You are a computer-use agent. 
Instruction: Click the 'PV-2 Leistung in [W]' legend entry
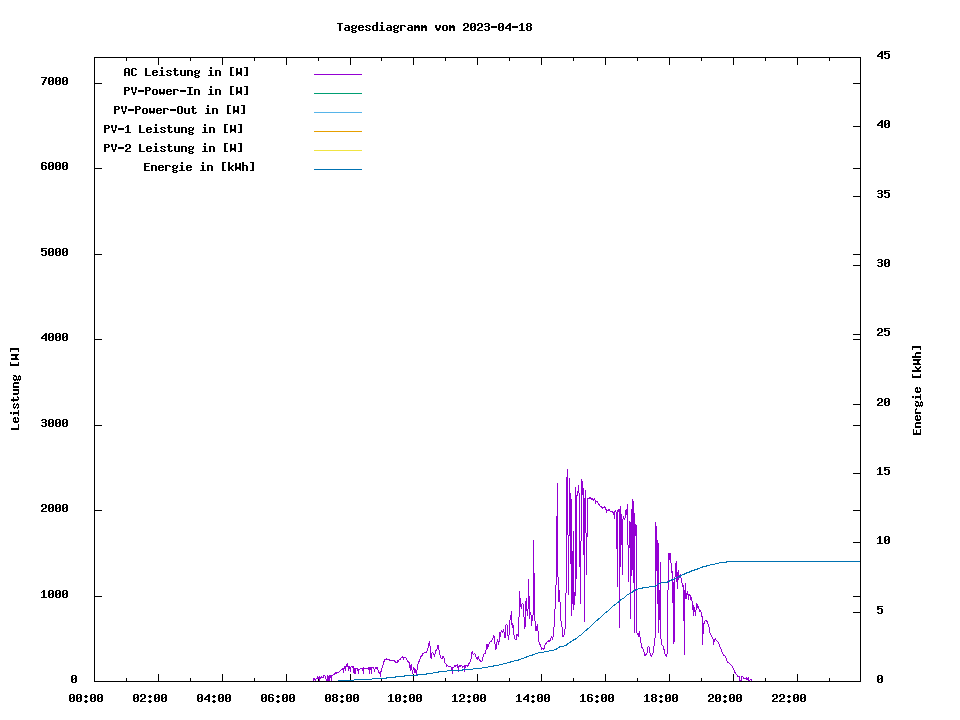(173, 148)
